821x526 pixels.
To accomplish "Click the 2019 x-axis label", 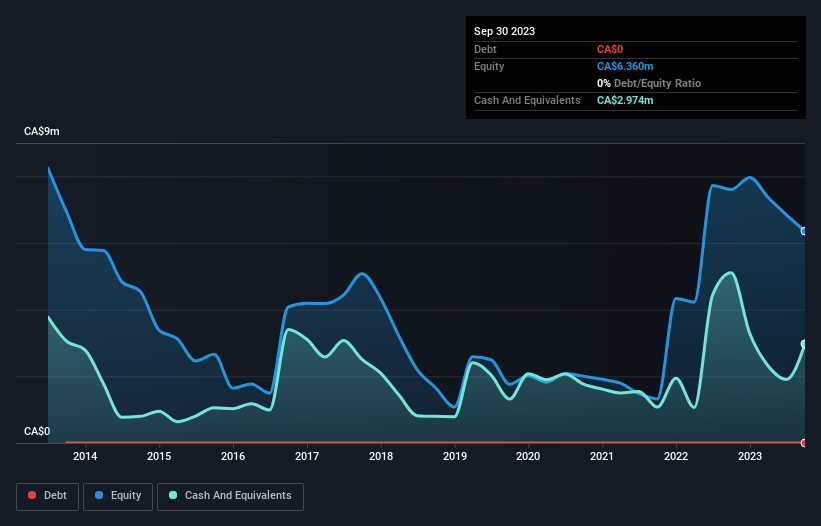I will pos(454,456).
